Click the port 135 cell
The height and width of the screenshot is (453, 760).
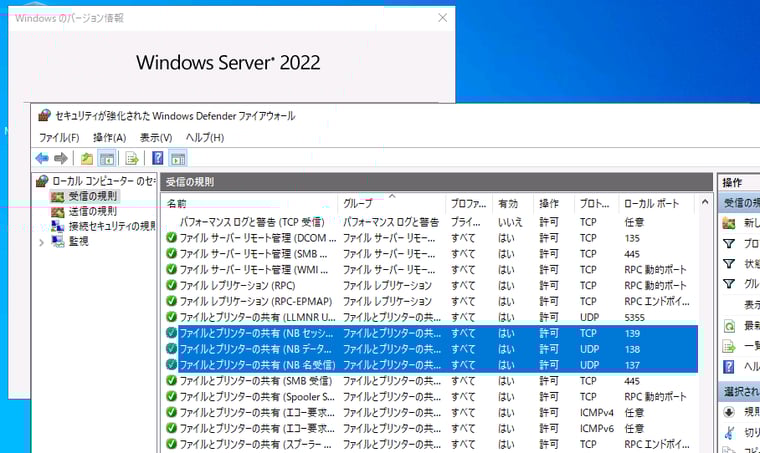click(x=632, y=238)
